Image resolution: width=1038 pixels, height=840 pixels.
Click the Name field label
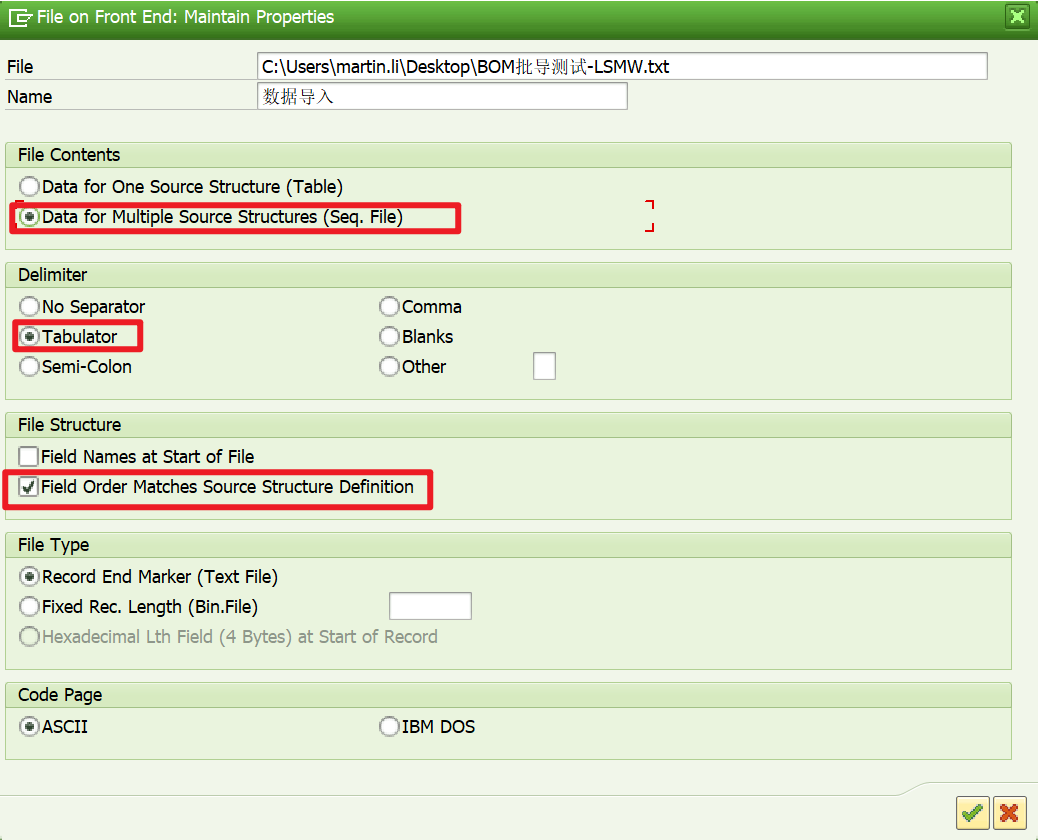click(x=30, y=97)
